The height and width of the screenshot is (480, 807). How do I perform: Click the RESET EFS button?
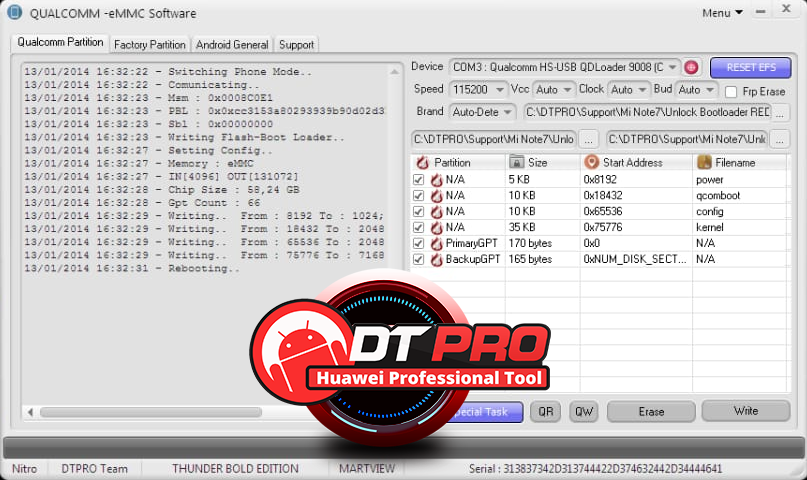click(x=750, y=67)
